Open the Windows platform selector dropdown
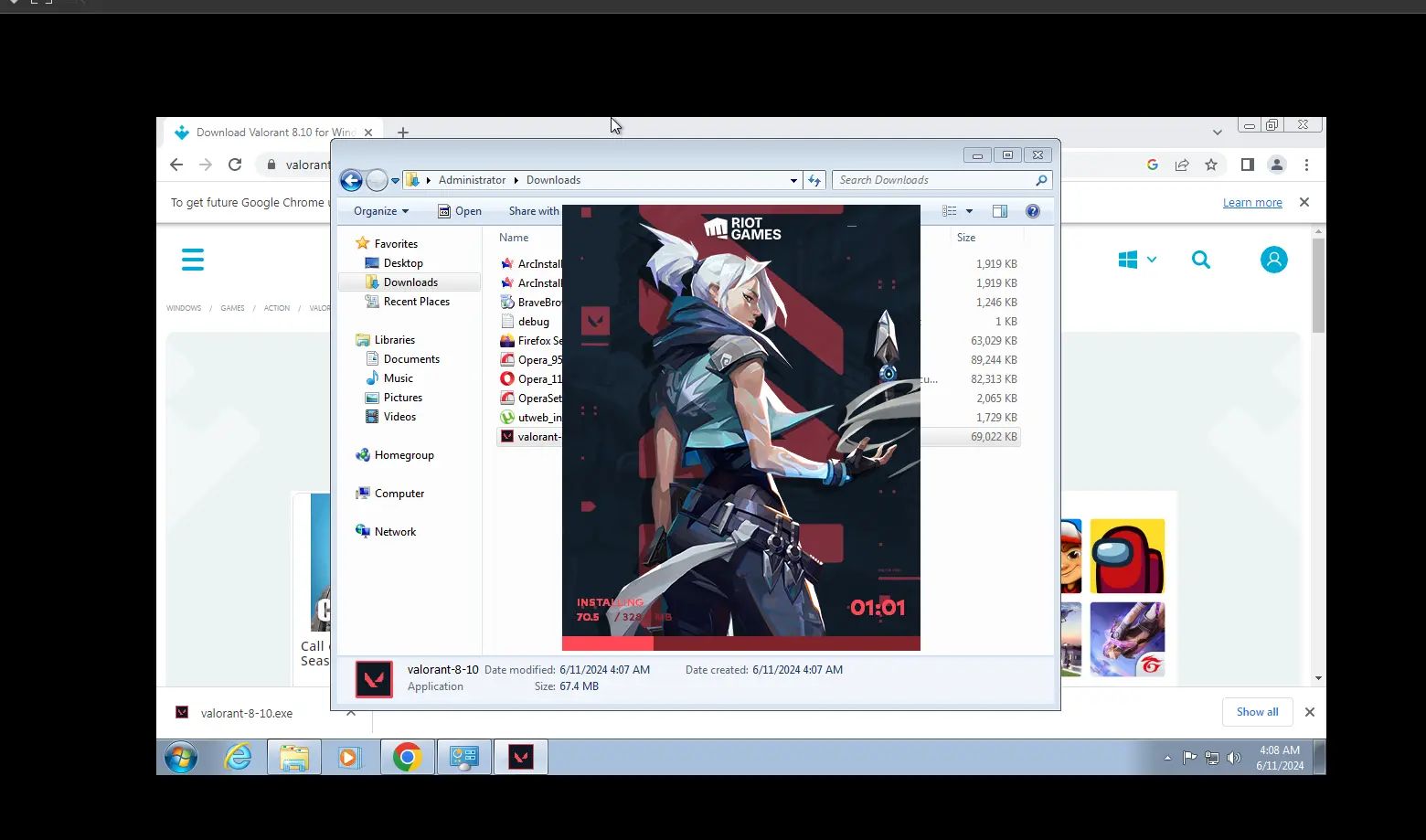This screenshot has width=1426, height=840. click(1137, 260)
